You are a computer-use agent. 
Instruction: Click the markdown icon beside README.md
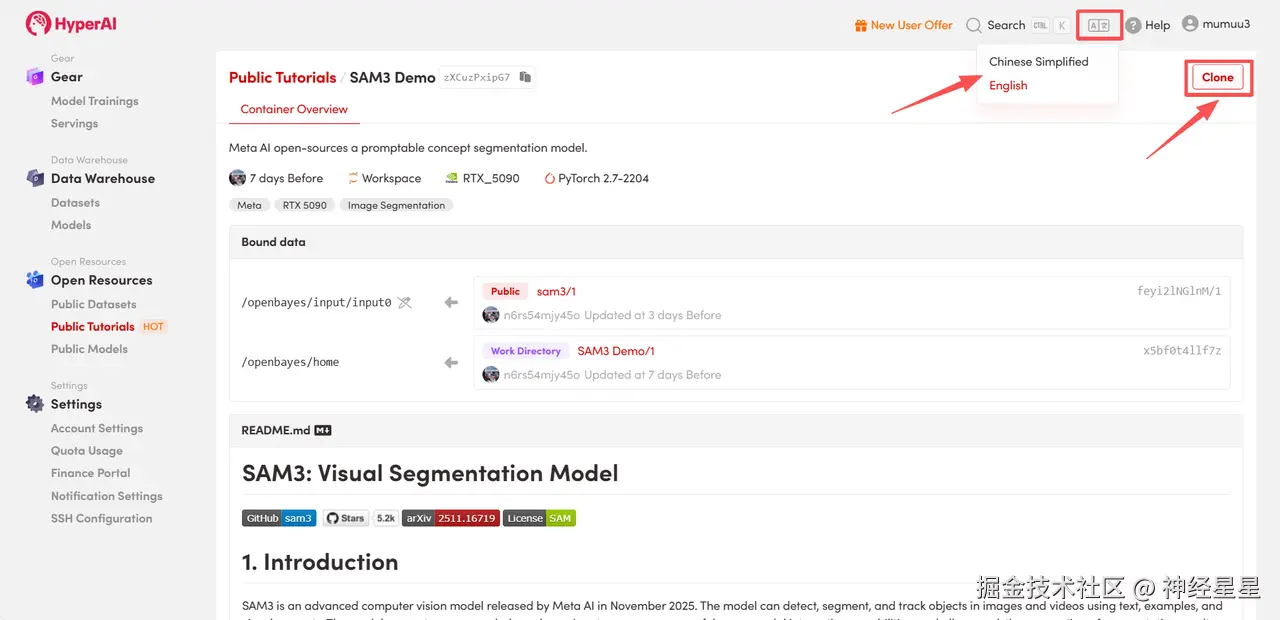(323, 430)
